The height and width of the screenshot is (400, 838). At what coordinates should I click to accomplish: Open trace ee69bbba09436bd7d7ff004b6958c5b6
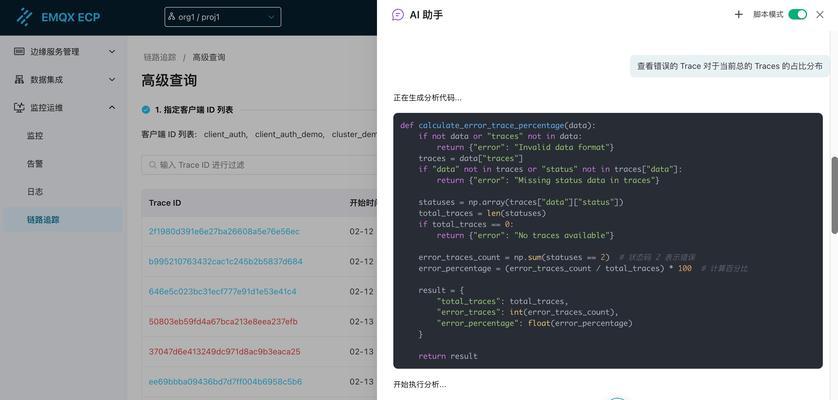pos(225,382)
